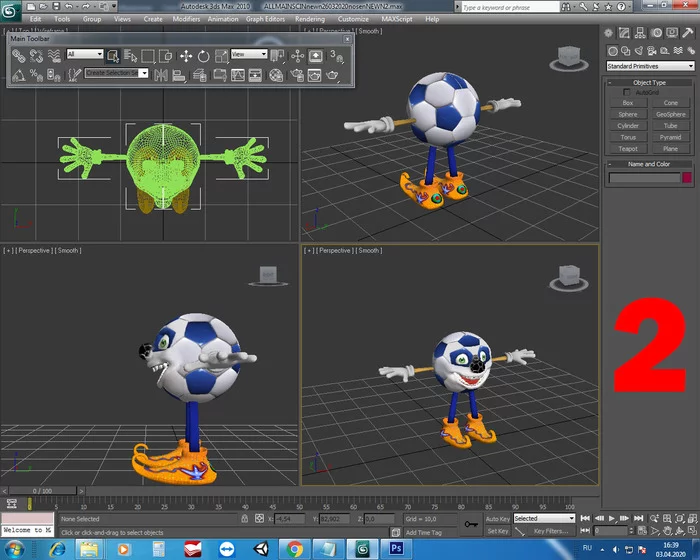Click Edit Named Selection Sets icon
Image resolution: width=700 pixels, height=560 pixels.
point(75,75)
